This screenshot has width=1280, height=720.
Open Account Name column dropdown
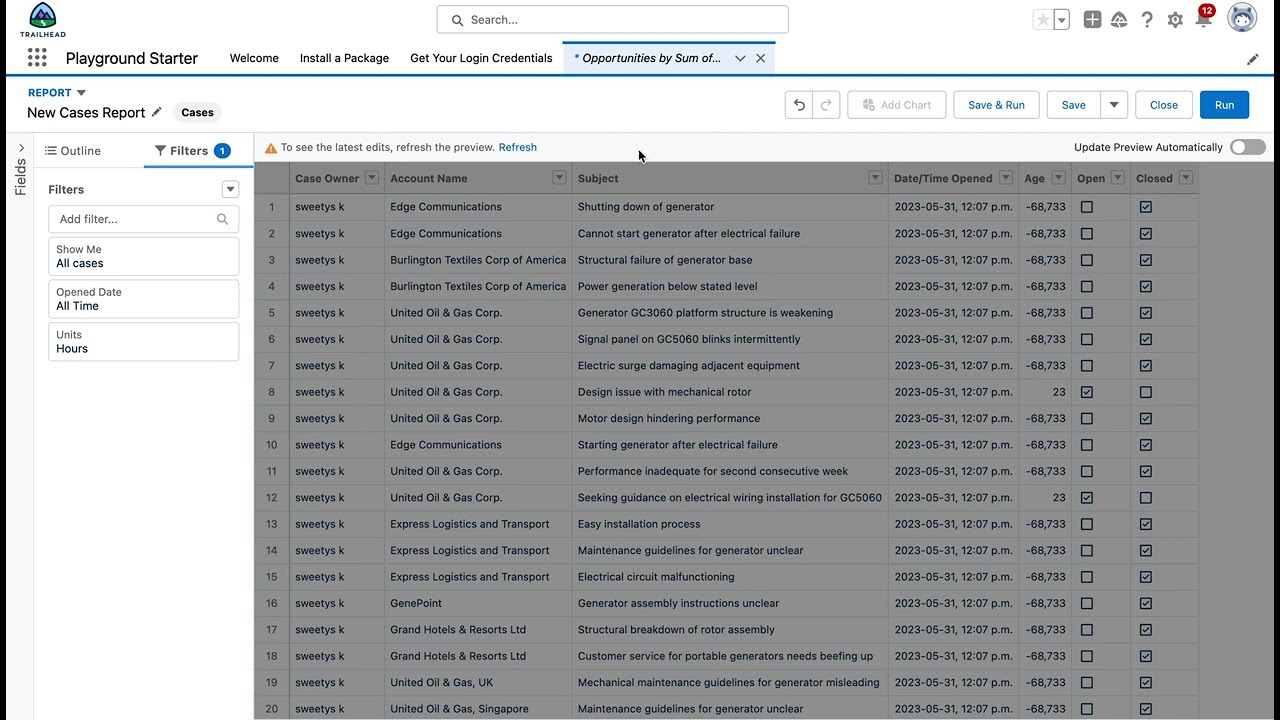click(559, 178)
